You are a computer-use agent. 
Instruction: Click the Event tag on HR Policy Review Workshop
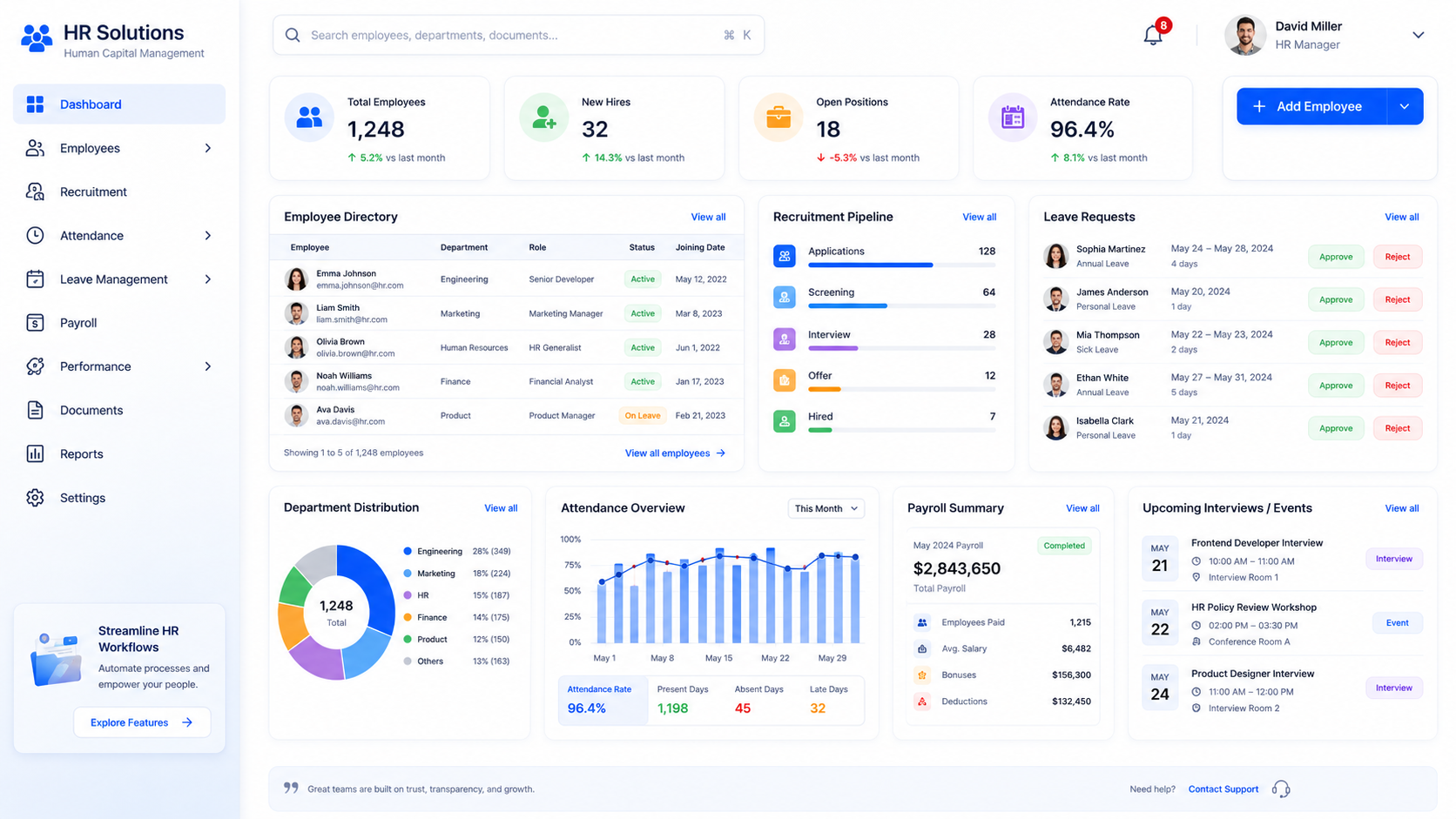click(x=1397, y=622)
